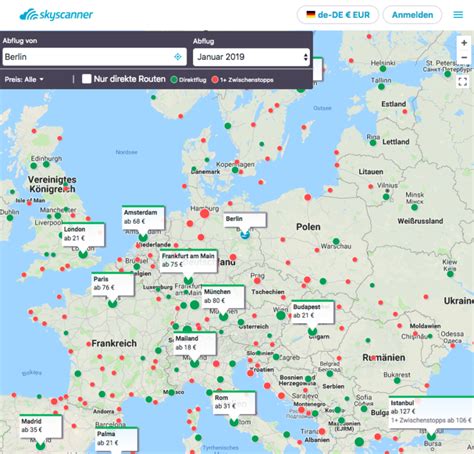This screenshot has width=474, height=454.
Task: Open the Budapest ab 21 € price card
Action: point(312,312)
